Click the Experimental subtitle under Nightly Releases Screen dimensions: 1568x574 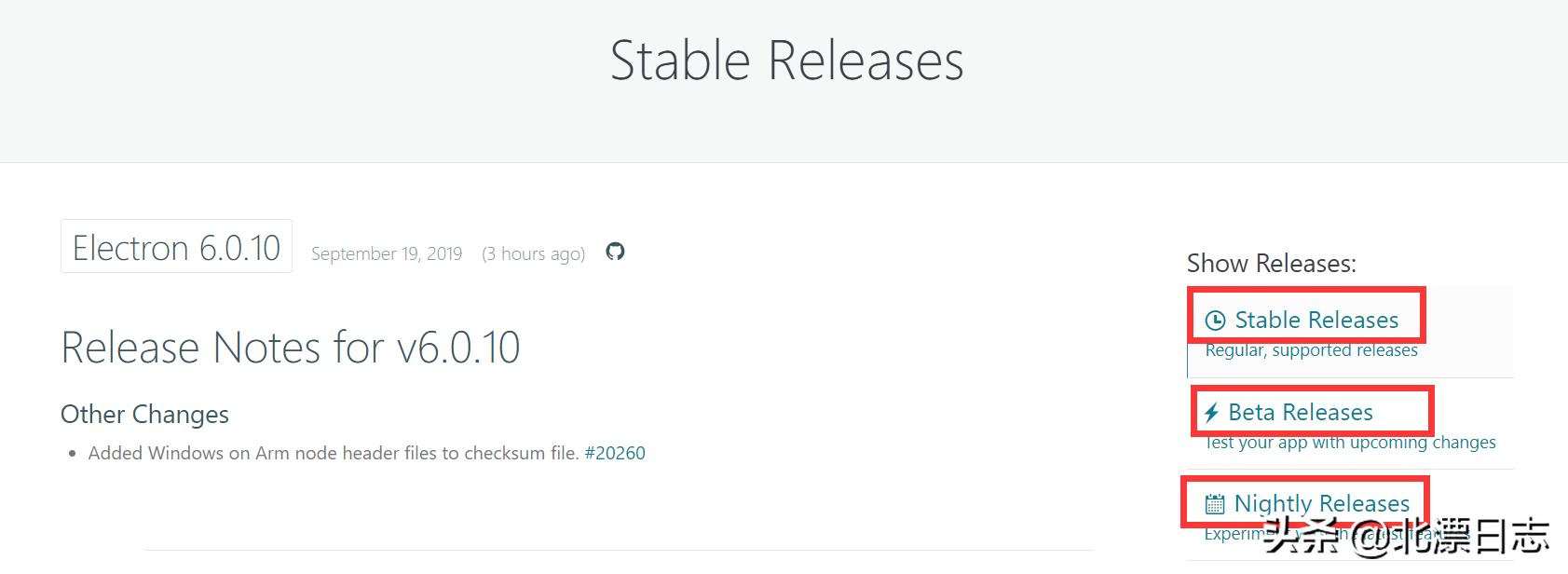[x=1232, y=535]
